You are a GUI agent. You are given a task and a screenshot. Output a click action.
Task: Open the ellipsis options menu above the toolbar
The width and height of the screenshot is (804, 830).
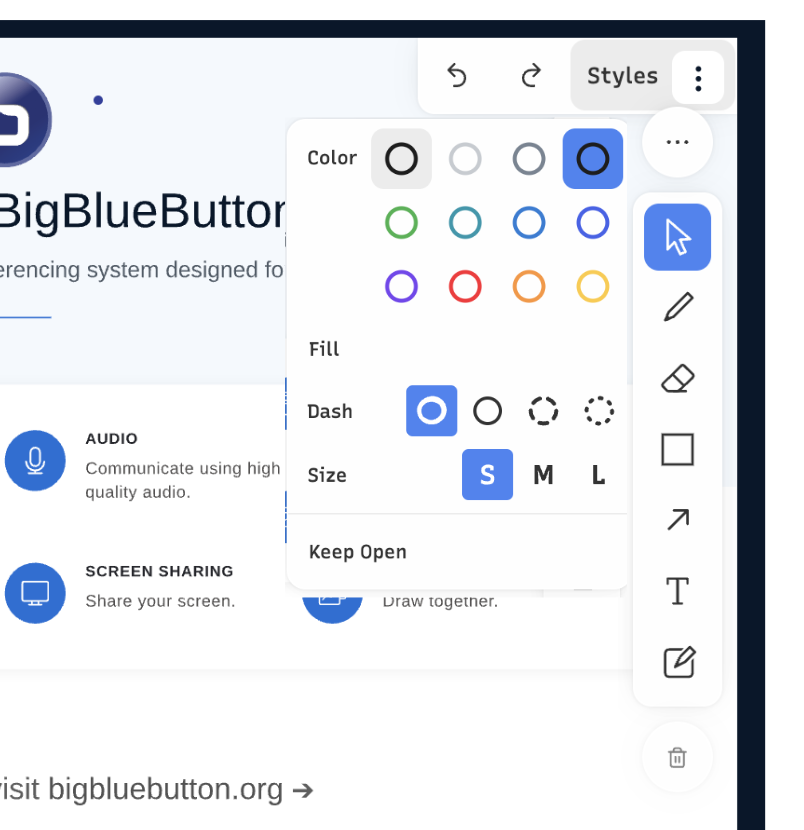click(x=677, y=142)
